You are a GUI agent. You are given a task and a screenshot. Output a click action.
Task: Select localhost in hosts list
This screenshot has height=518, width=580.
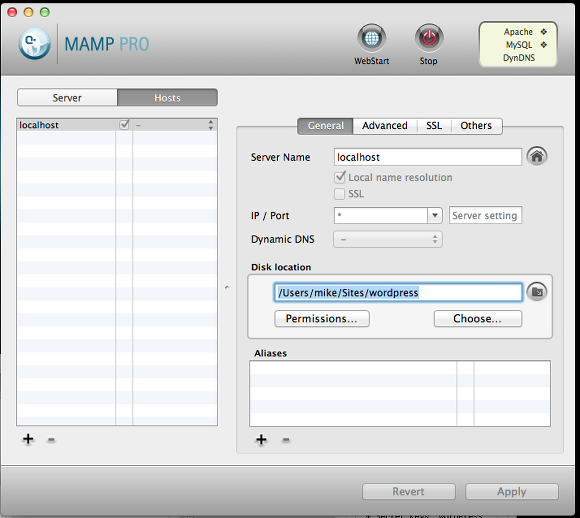[x=39, y=125]
